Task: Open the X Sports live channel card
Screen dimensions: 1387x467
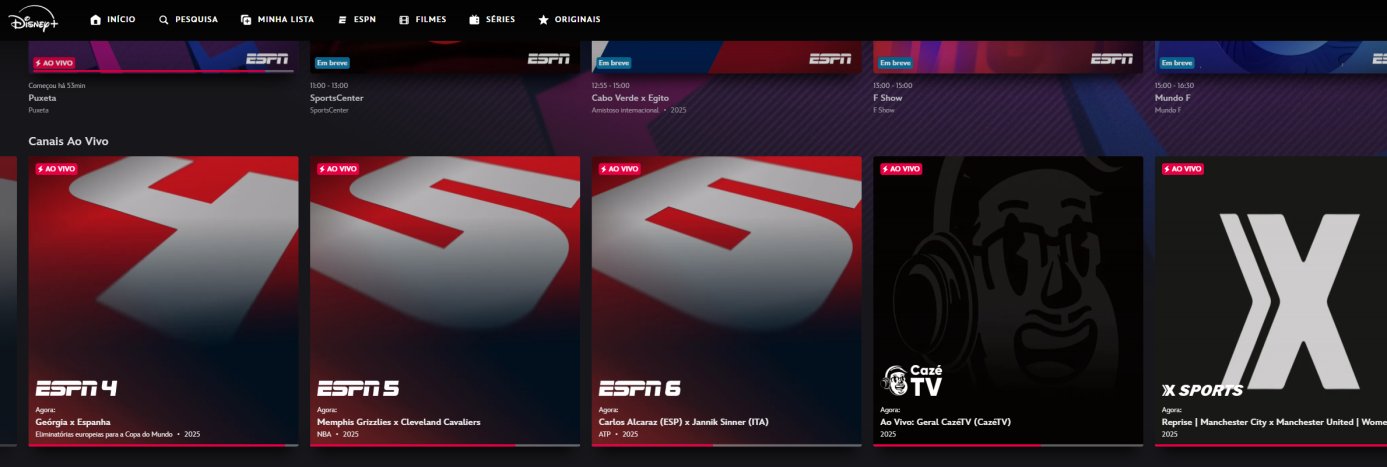Action: click(x=1271, y=300)
